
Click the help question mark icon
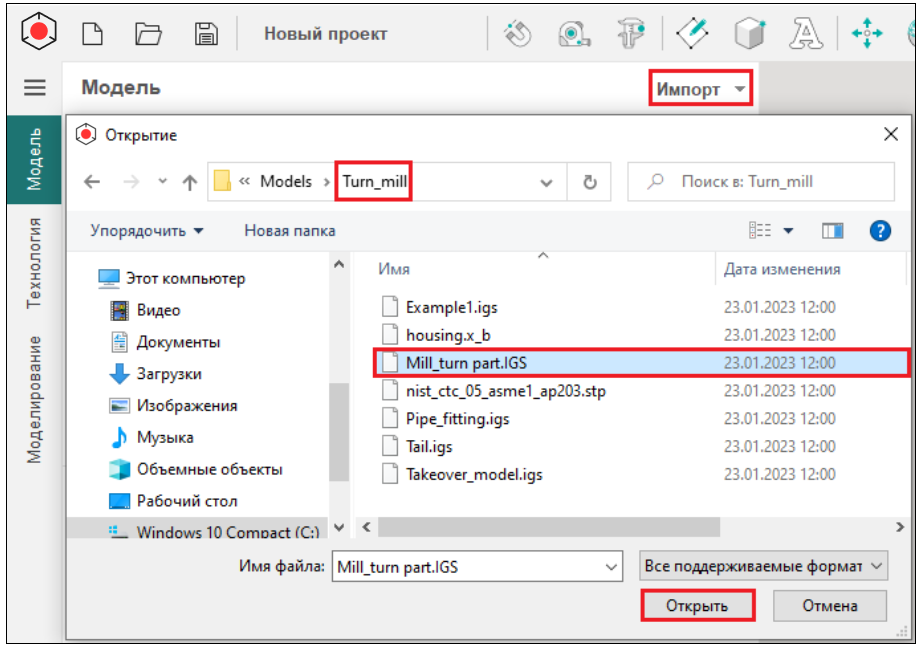880,231
